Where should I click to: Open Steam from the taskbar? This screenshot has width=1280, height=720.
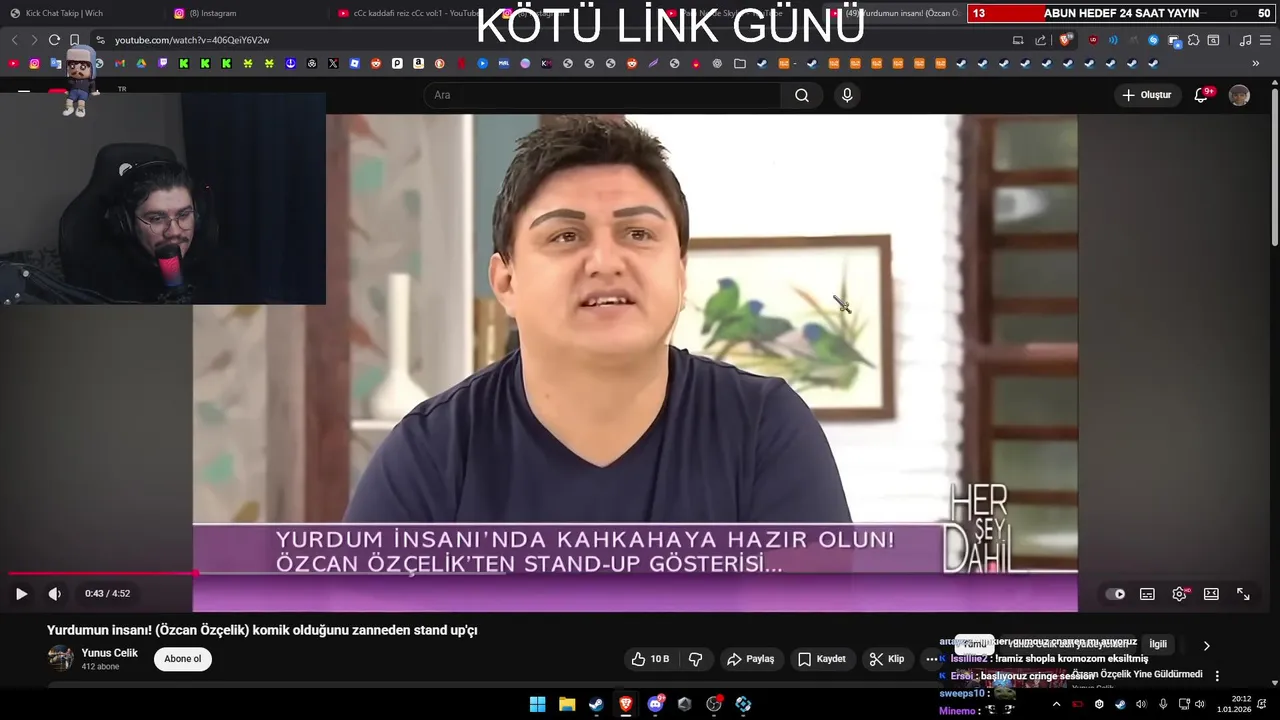(x=596, y=704)
